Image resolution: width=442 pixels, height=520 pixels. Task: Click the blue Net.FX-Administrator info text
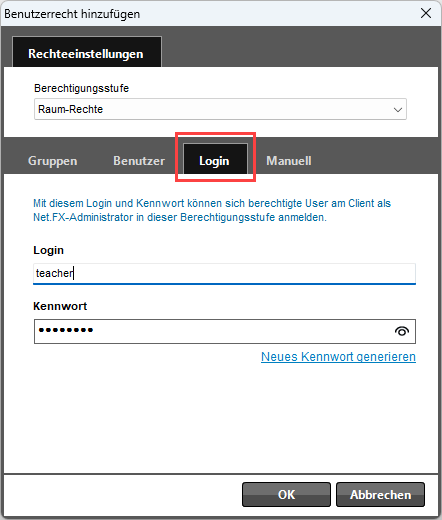(212, 210)
